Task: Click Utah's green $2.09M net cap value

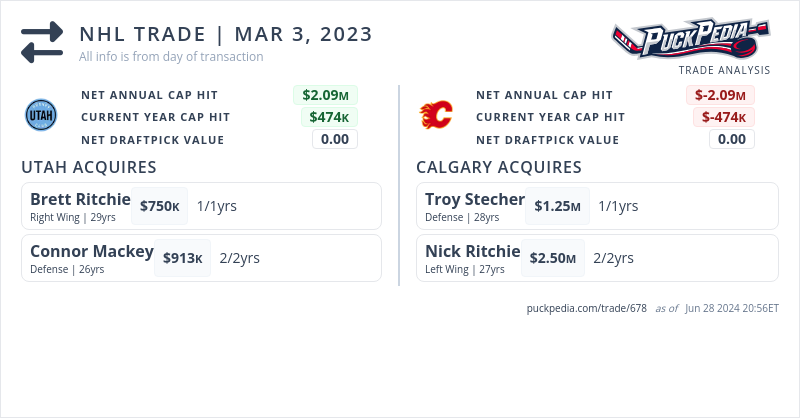Action: tap(325, 95)
